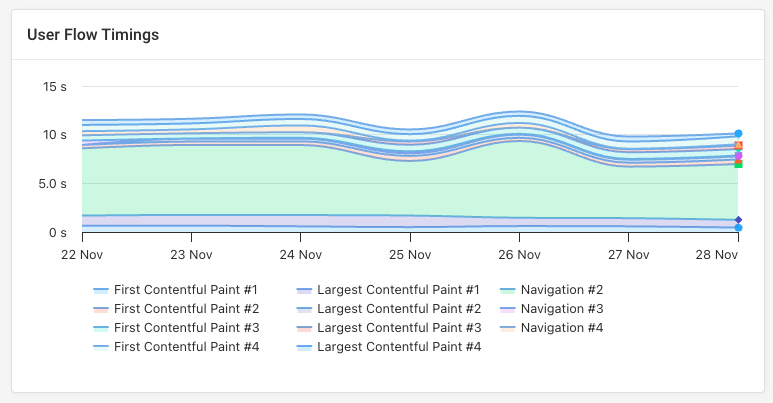The height and width of the screenshot is (403, 773).
Task: Toggle First Contentful Paint #3 legend entry
Action: 176,328
